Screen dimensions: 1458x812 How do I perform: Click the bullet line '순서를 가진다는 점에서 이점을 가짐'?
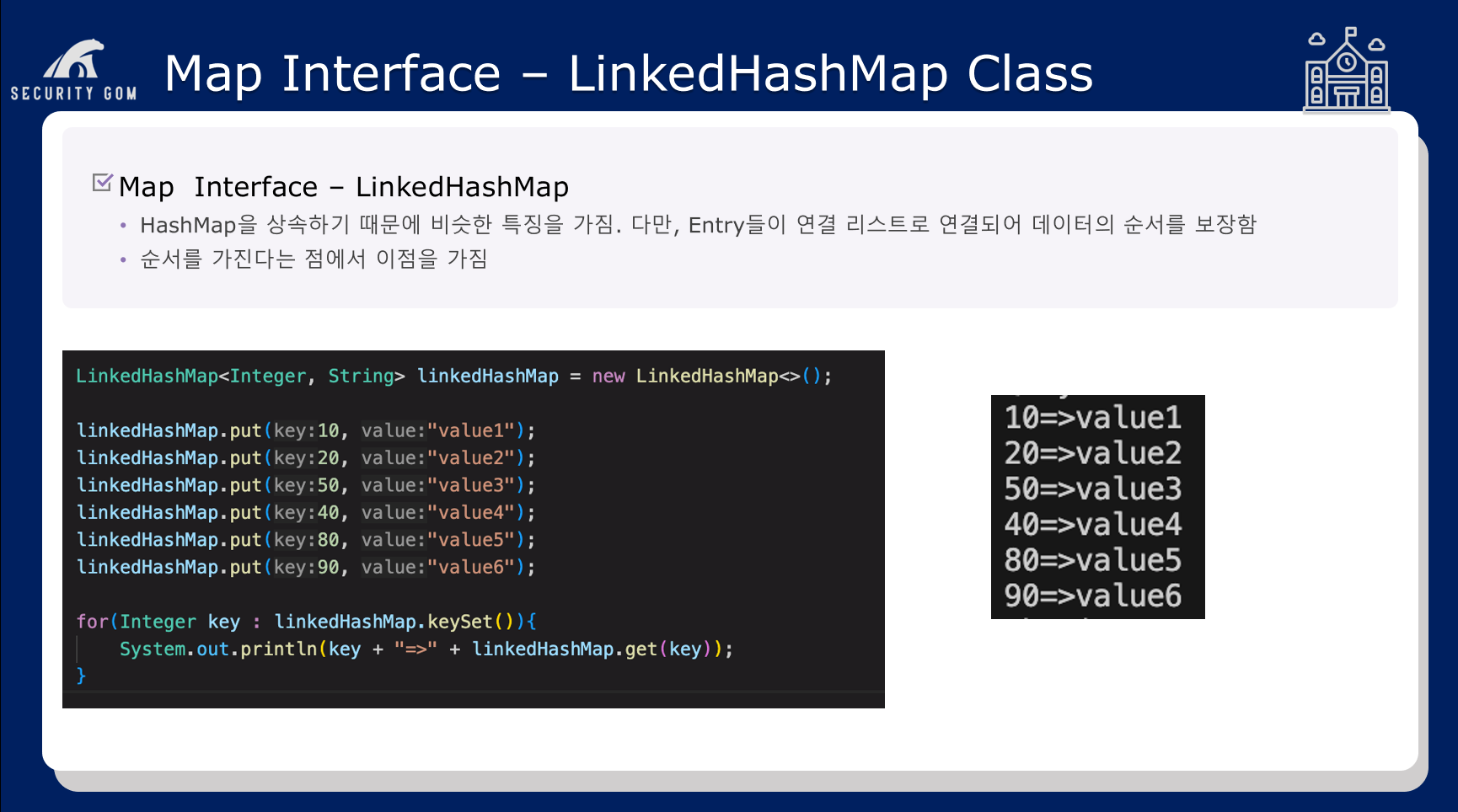pyautogui.click(x=314, y=259)
